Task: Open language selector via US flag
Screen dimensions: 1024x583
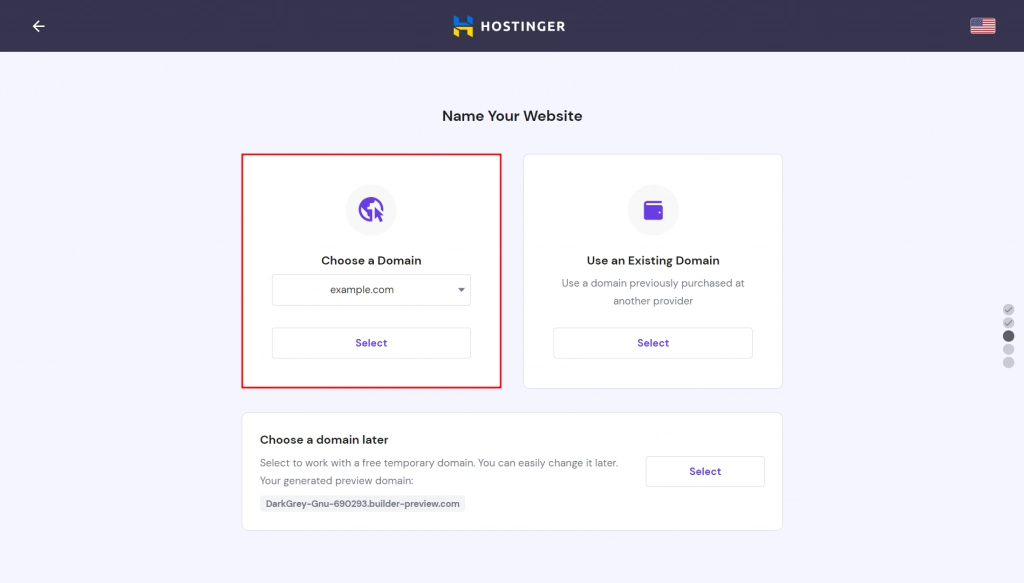Action: pos(982,25)
